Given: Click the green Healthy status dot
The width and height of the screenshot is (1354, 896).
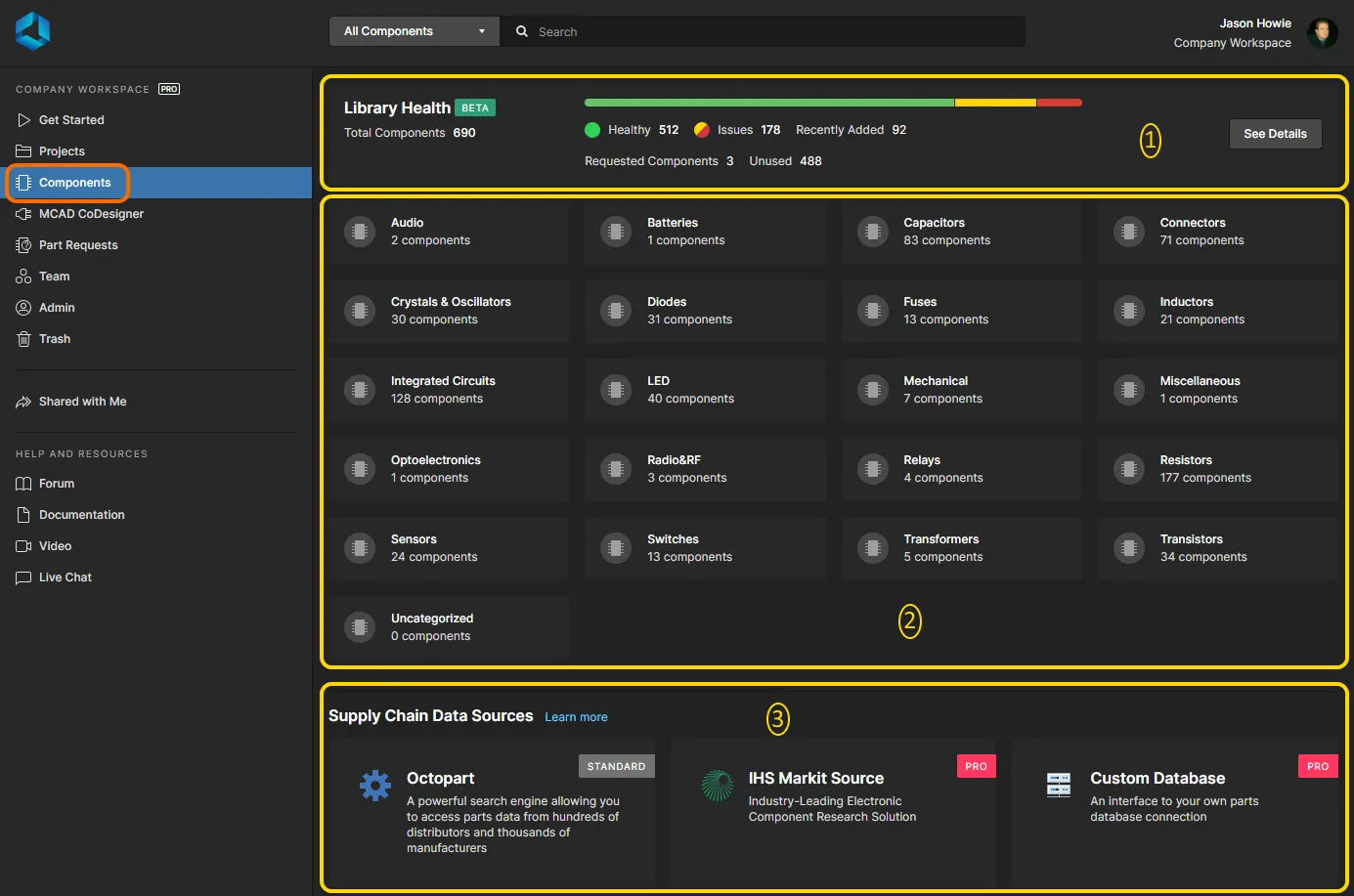Looking at the screenshot, I should pyautogui.click(x=592, y=130).
